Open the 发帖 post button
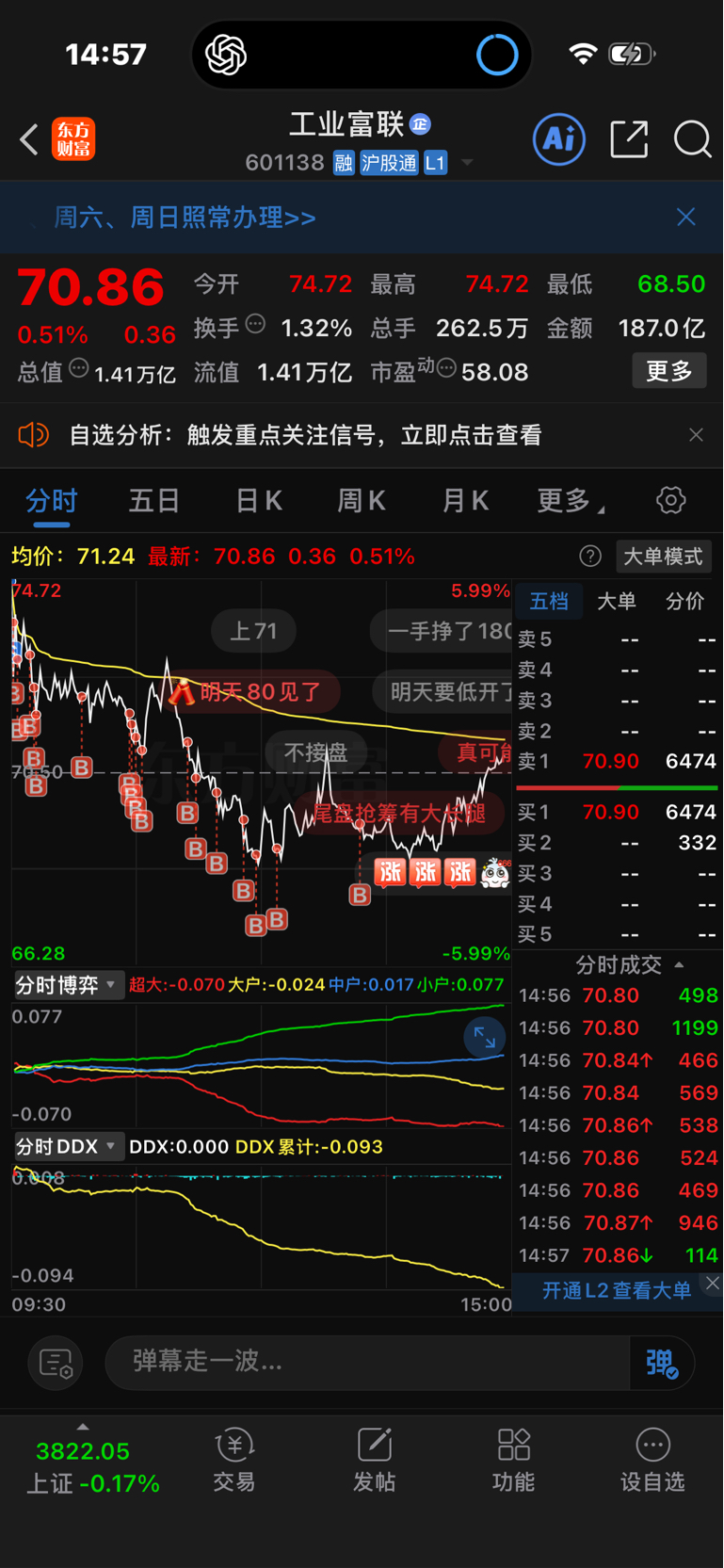The image size is (724, 1568). [x=374, y=1461]
